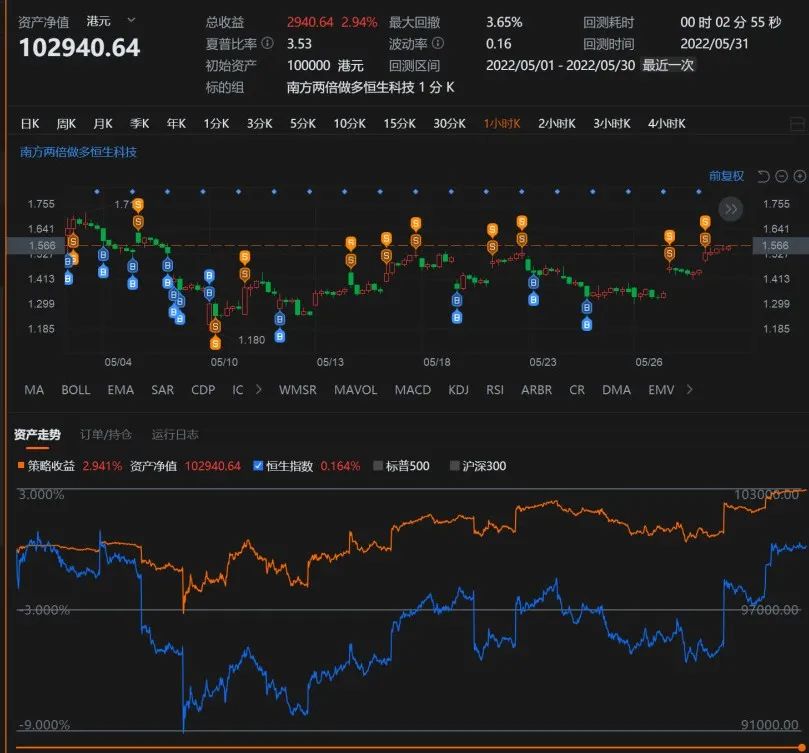This screenshot has height=753, width=809.
Task: Select the KDJ indicator
Action: 458,390
